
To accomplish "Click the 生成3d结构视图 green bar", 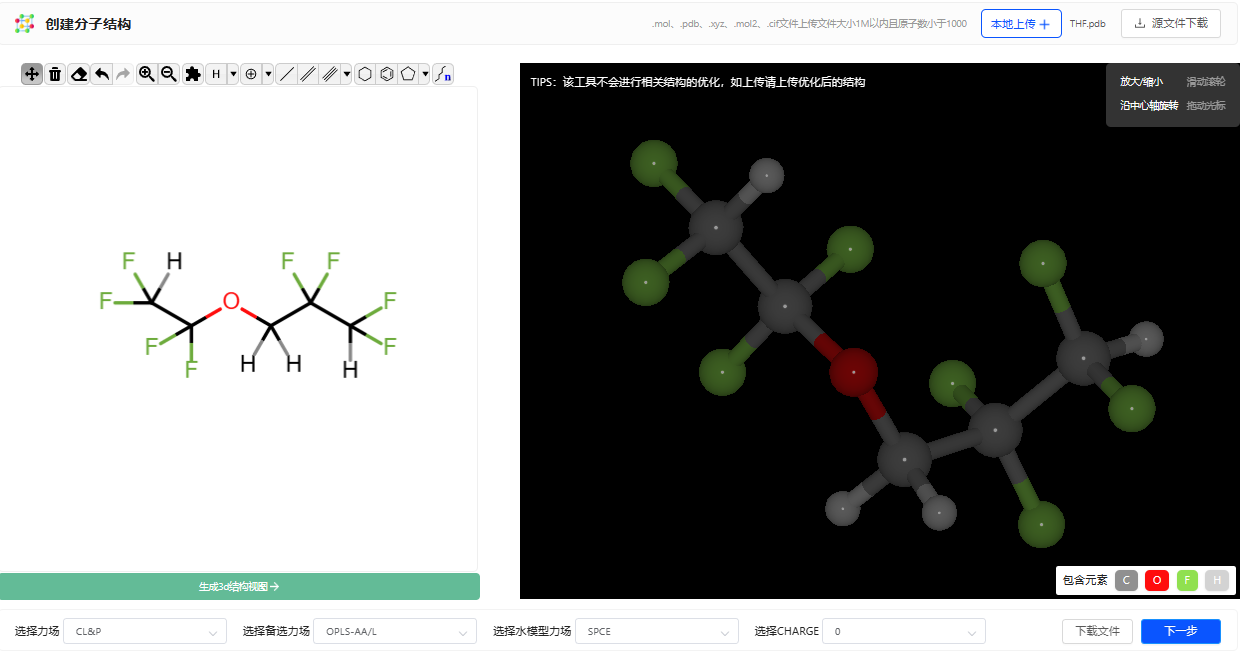I will [x=239, y=587].
